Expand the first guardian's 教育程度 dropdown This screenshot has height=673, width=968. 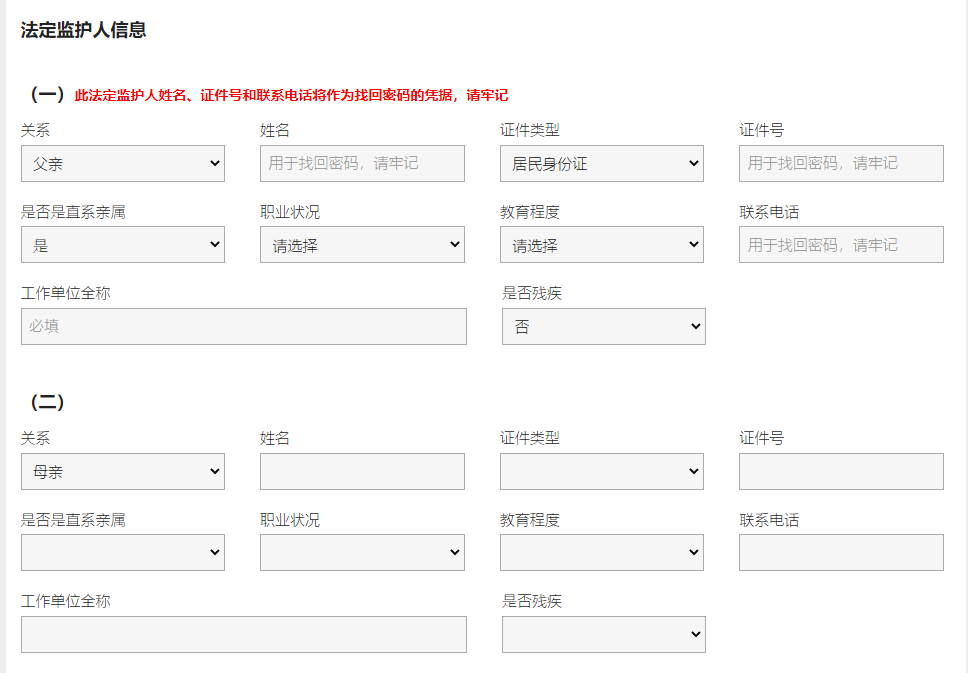click(x=602, y=245)
